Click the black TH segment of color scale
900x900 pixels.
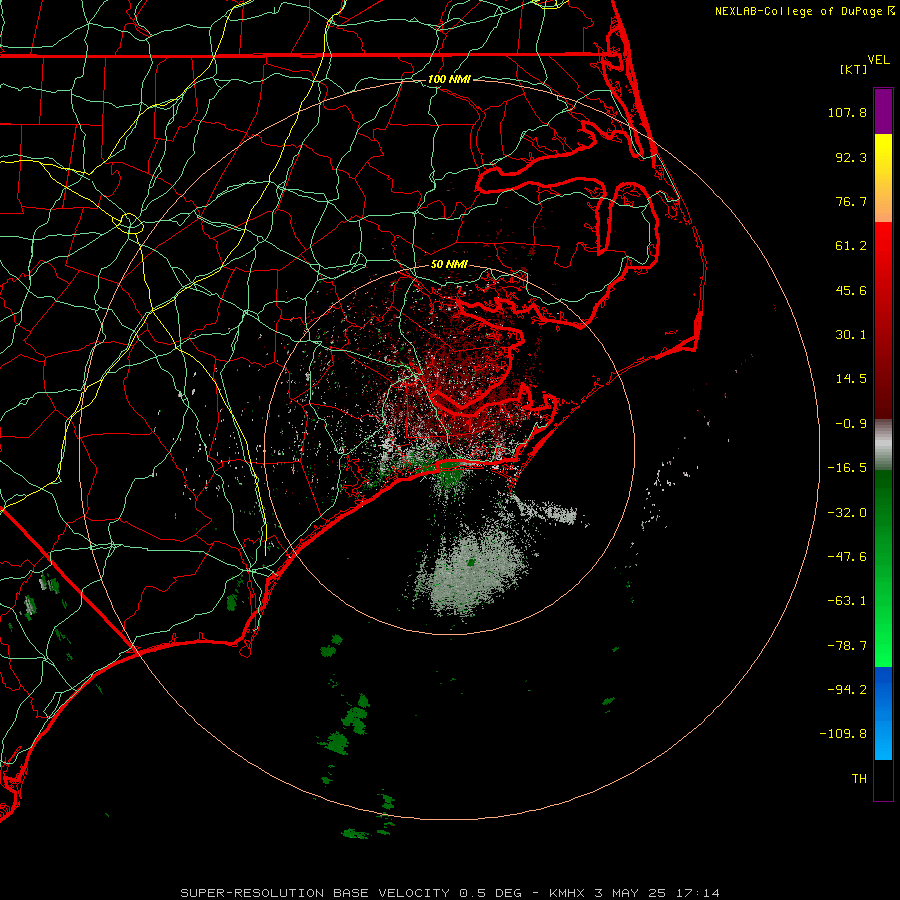883,779
